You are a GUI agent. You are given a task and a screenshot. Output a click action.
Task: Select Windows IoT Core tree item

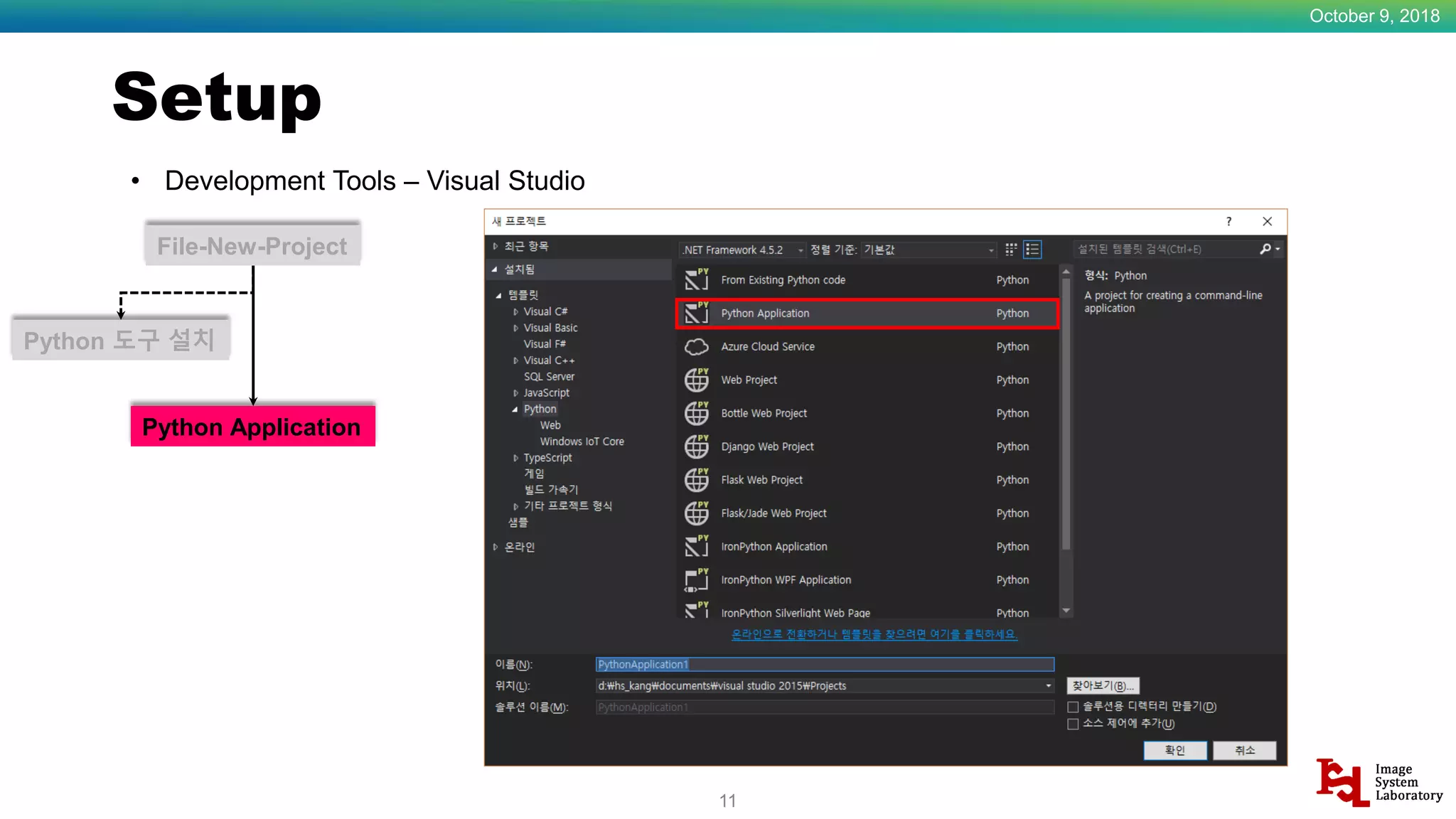(582, 441)
